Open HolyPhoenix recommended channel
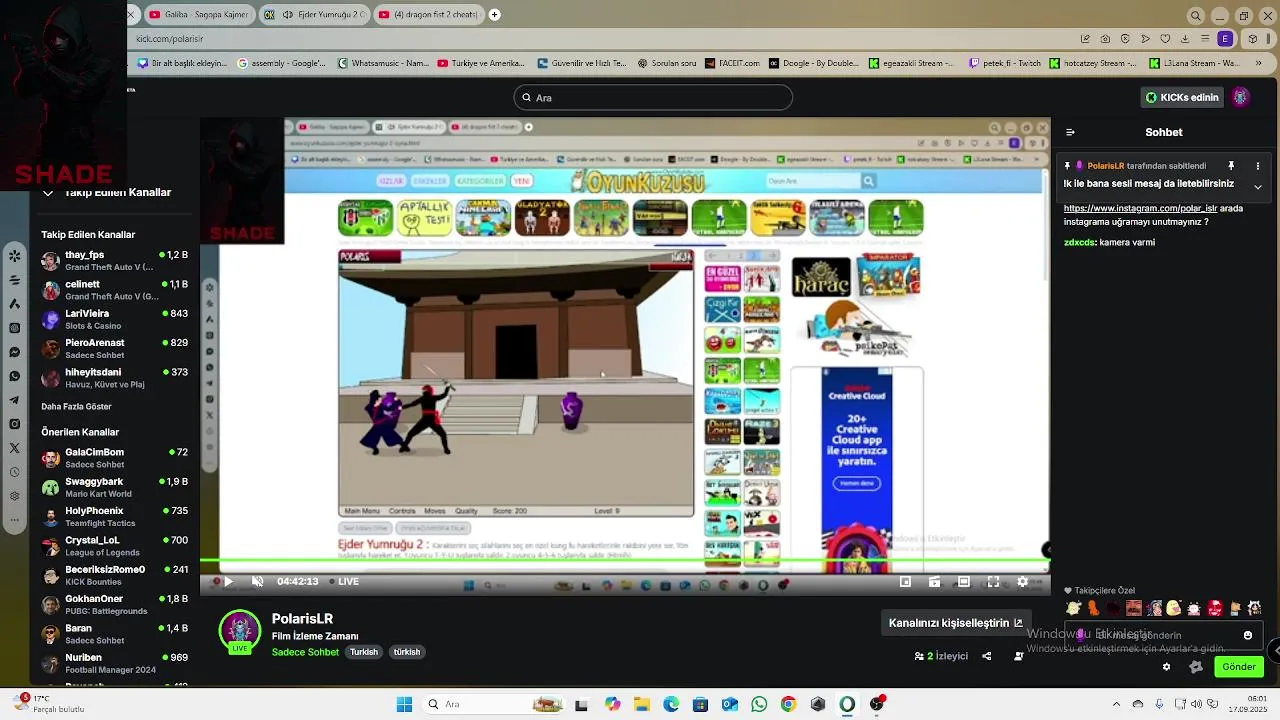Image resolution: width=1280 pixels, height=720 pixels. coord(114,516)
